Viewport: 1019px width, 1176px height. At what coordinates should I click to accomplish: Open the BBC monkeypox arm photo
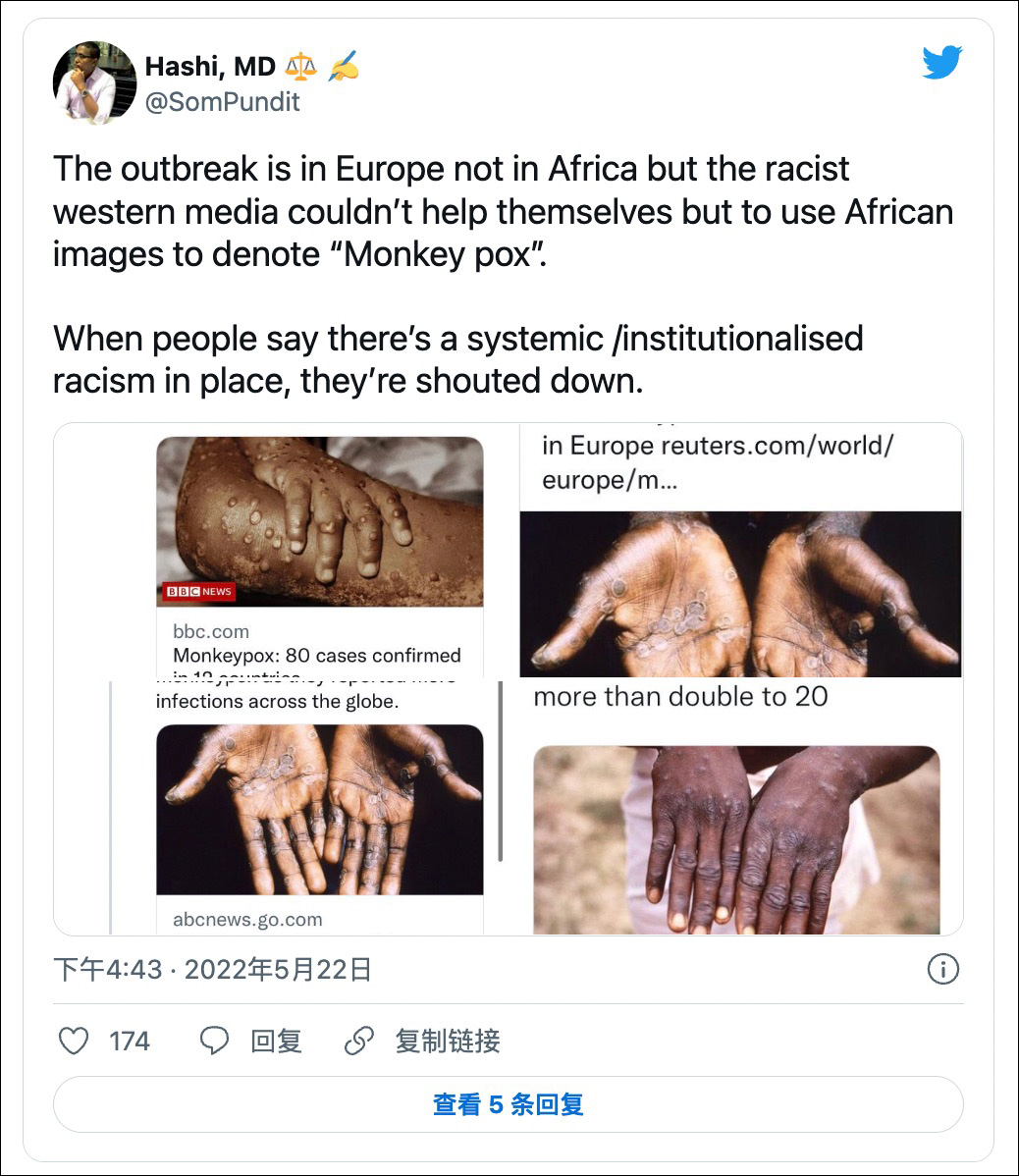(320, 520)
